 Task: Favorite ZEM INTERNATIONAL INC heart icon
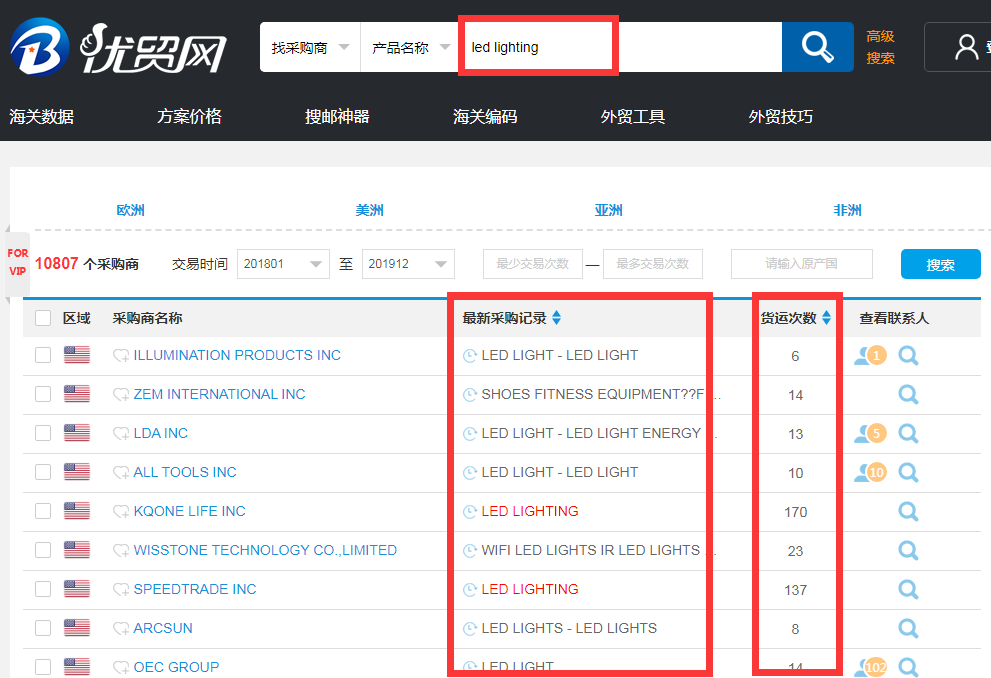pos(121,395)
